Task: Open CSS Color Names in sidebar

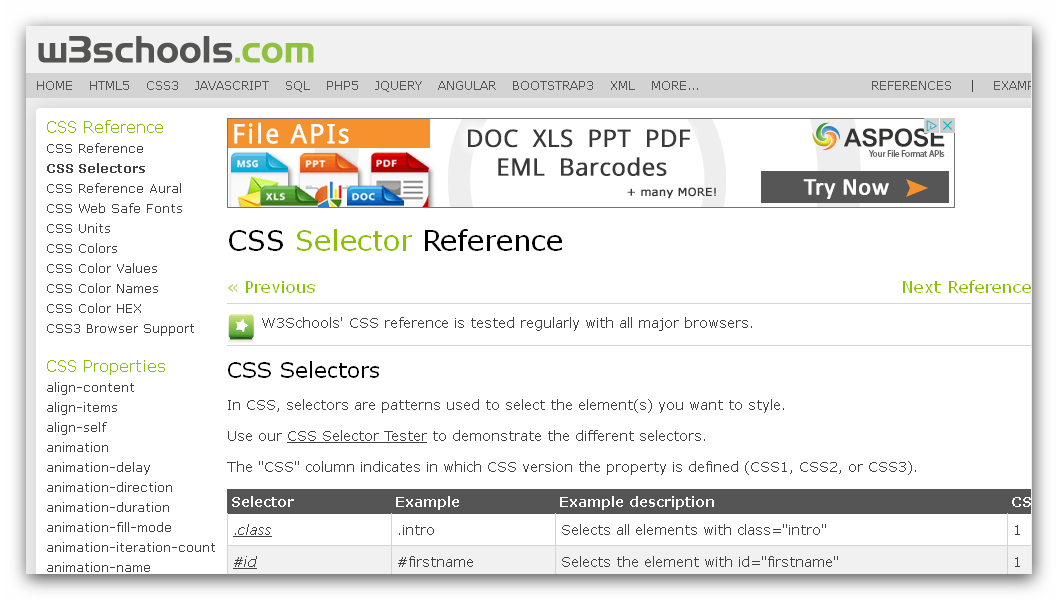Action: click(103, 289)
